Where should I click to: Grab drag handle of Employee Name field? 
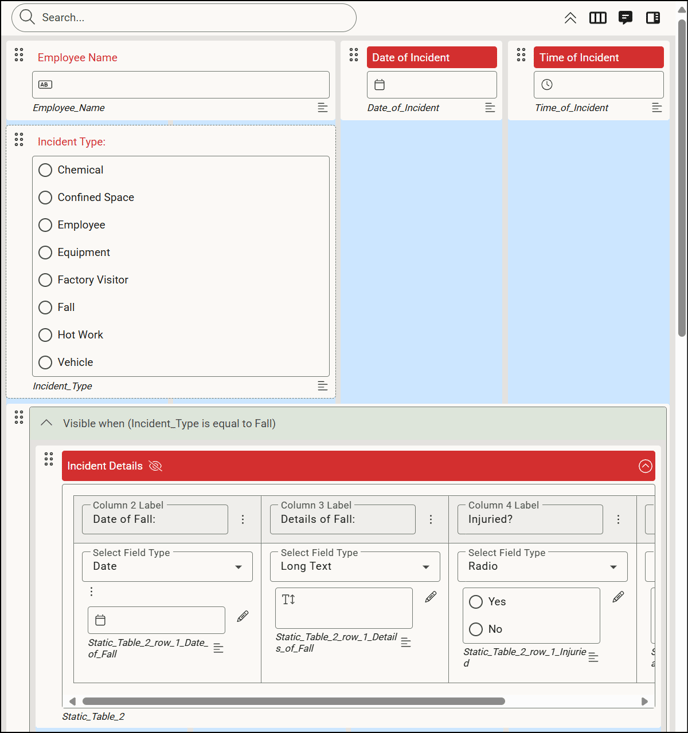19,55
